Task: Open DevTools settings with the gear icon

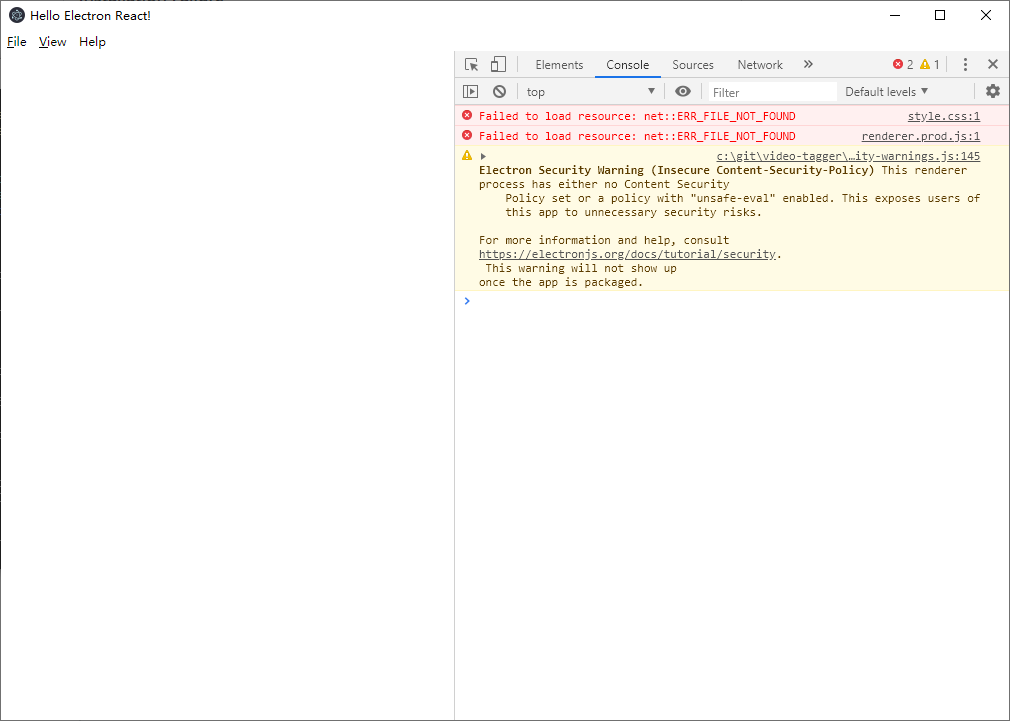Action: click(992, 91)
